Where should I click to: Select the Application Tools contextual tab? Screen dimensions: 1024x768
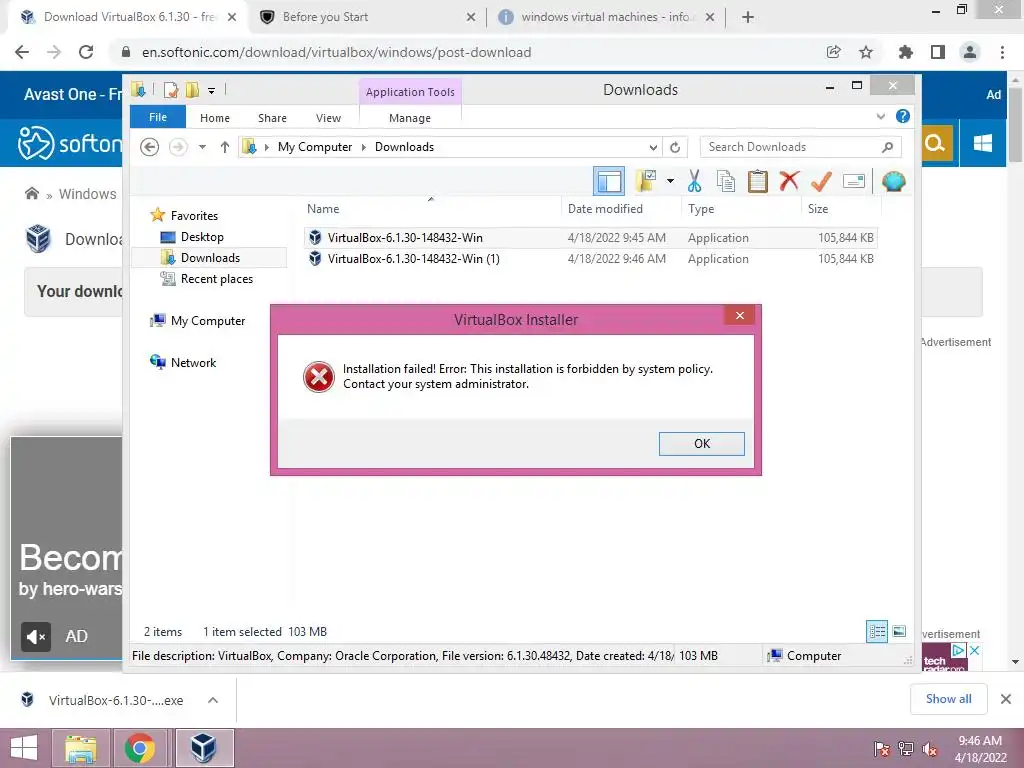point(410,92)
